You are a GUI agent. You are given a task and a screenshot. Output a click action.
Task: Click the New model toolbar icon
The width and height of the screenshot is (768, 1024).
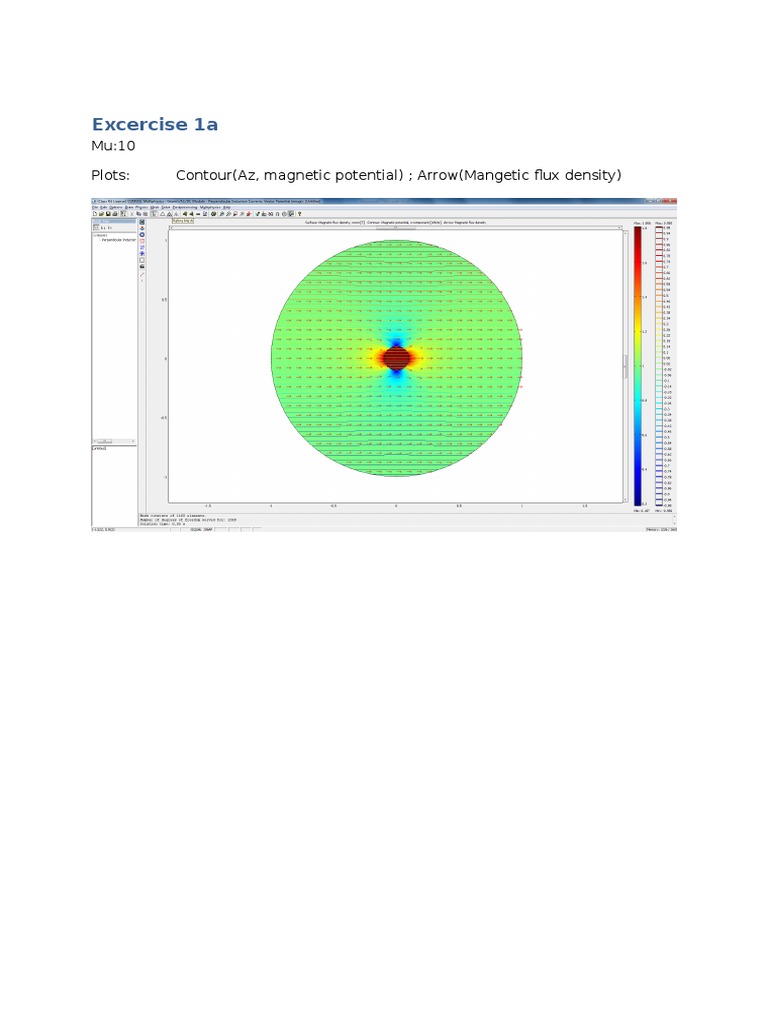click(x=95, y=214)
